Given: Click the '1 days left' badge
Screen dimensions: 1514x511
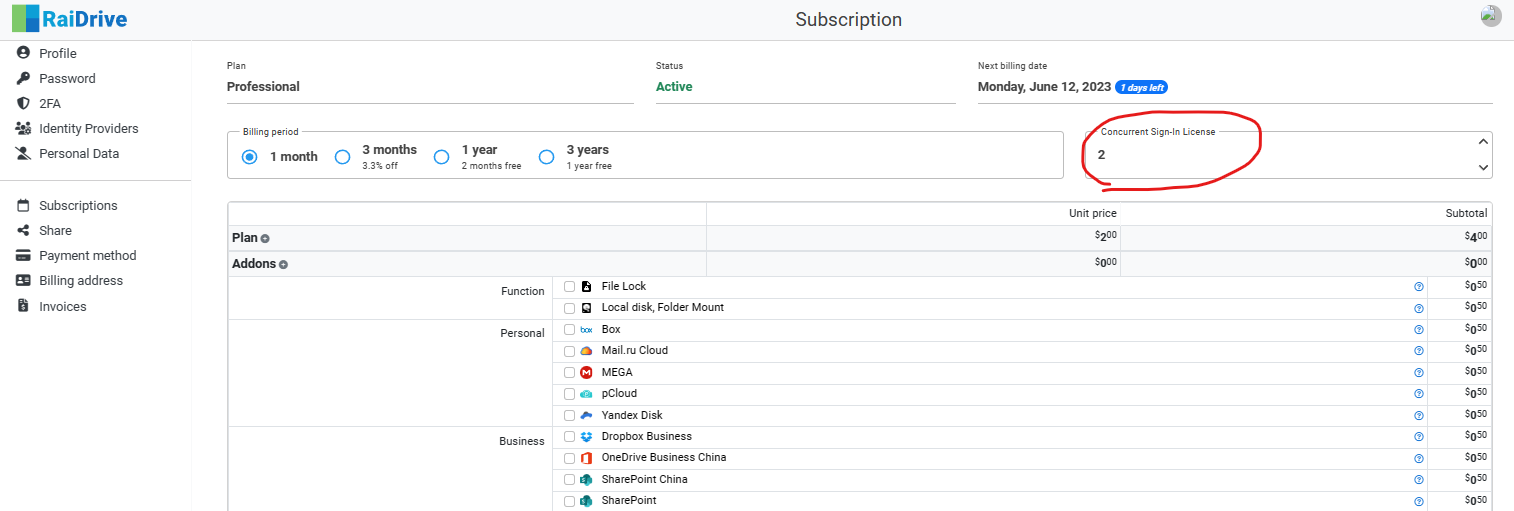Looking at the screenshot, I should click(x=1141, y=87).
